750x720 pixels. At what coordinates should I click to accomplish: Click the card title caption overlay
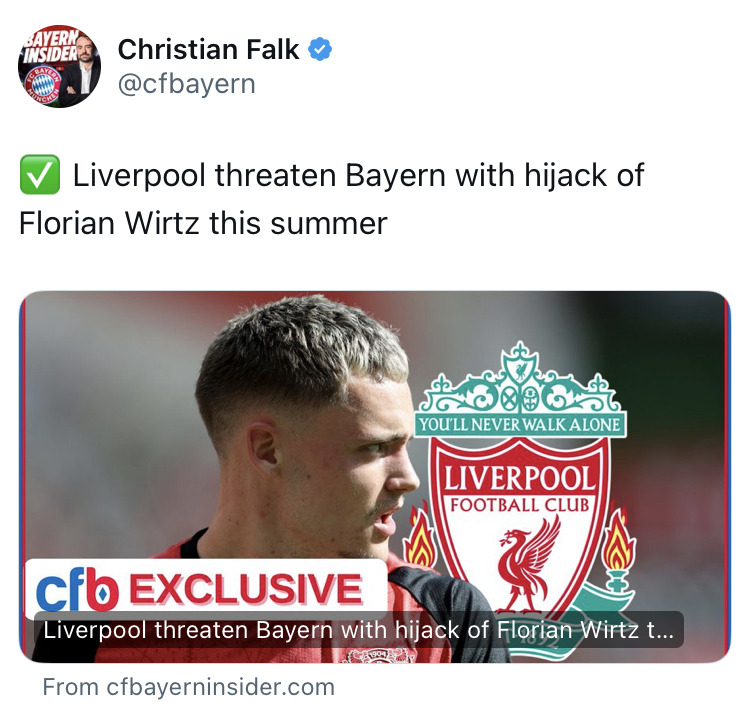(359, 630)
